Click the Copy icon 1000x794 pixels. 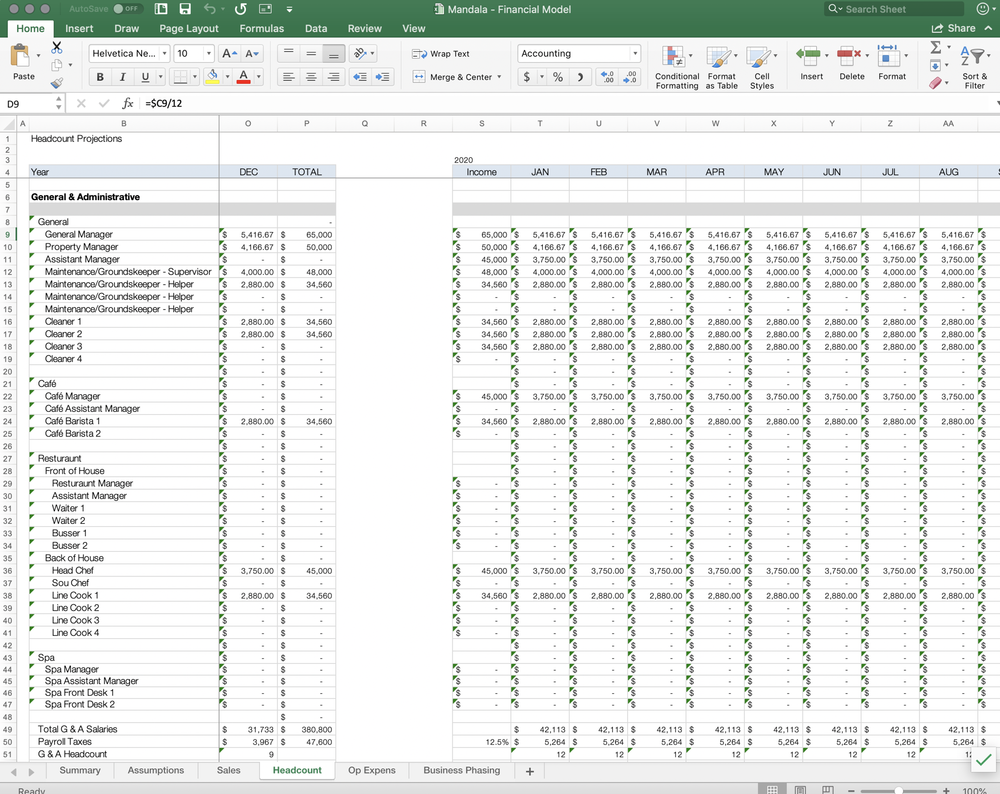pyautogui.click(x=57, y=65)
